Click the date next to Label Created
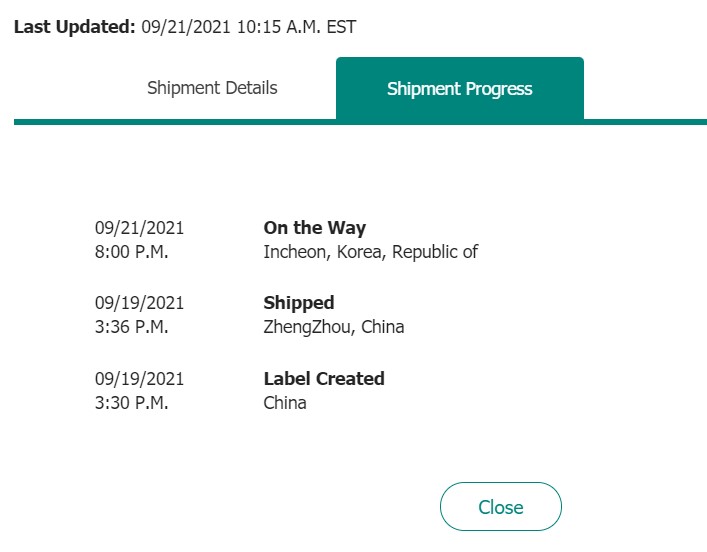 tap(139, 379)
